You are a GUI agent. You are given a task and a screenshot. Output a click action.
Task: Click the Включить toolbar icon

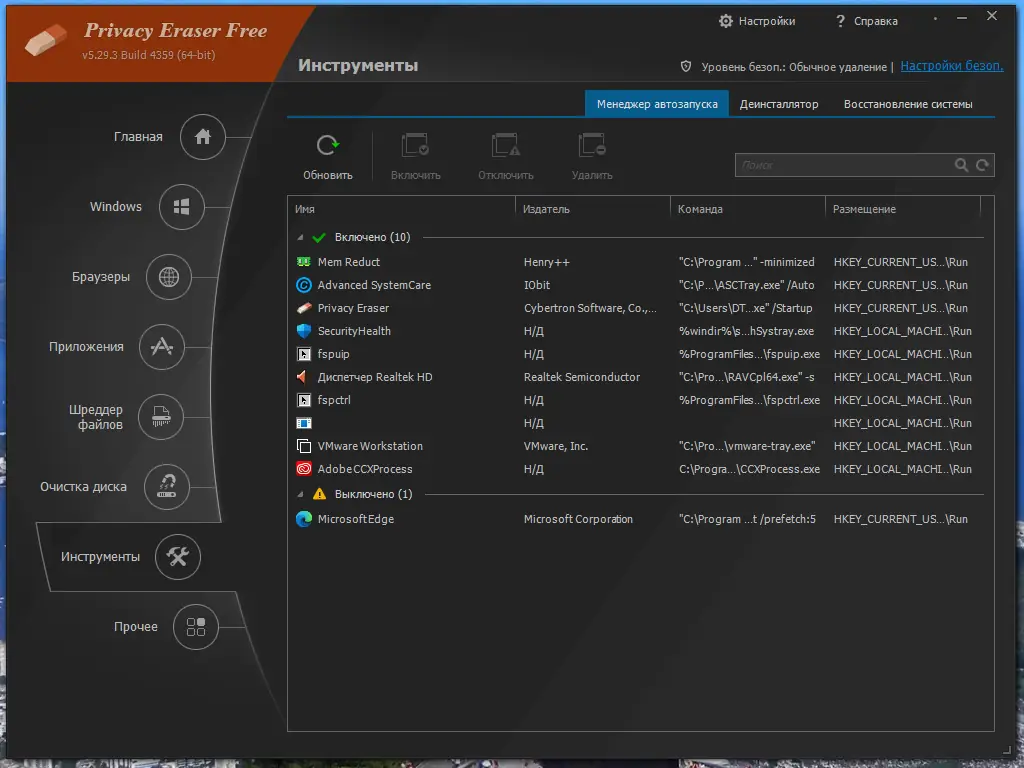[415, 145]
